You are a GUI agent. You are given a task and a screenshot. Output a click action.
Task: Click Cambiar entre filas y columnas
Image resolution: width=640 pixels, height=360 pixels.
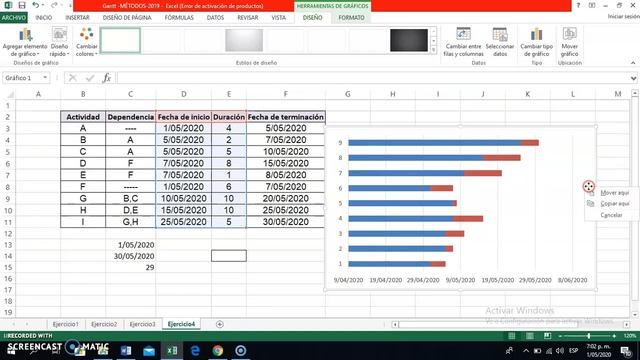463,42
